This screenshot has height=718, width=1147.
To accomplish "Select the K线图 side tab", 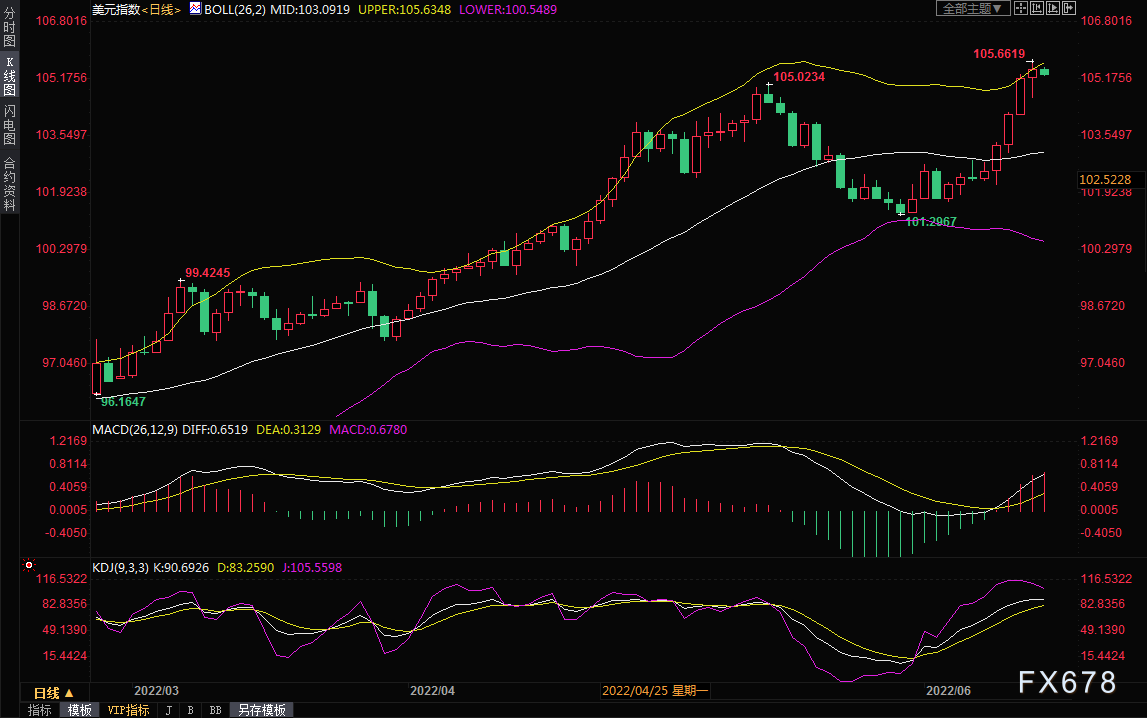I will pos(10,76).
